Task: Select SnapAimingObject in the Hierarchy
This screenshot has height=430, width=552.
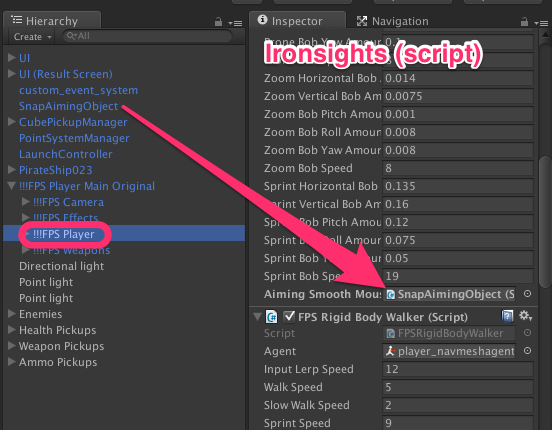Action: point(68,106)
